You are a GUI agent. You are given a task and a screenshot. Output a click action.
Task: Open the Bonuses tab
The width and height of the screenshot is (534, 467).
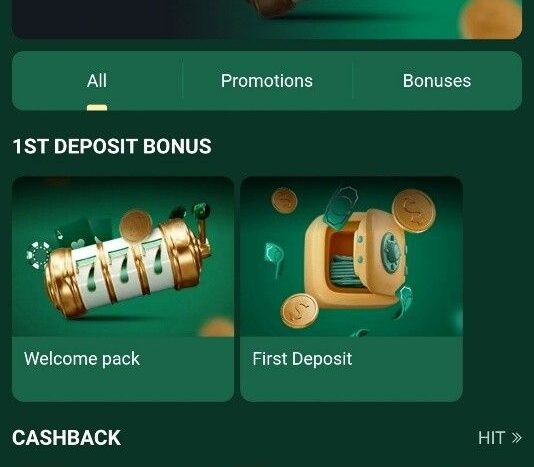(x=437, y=81)
